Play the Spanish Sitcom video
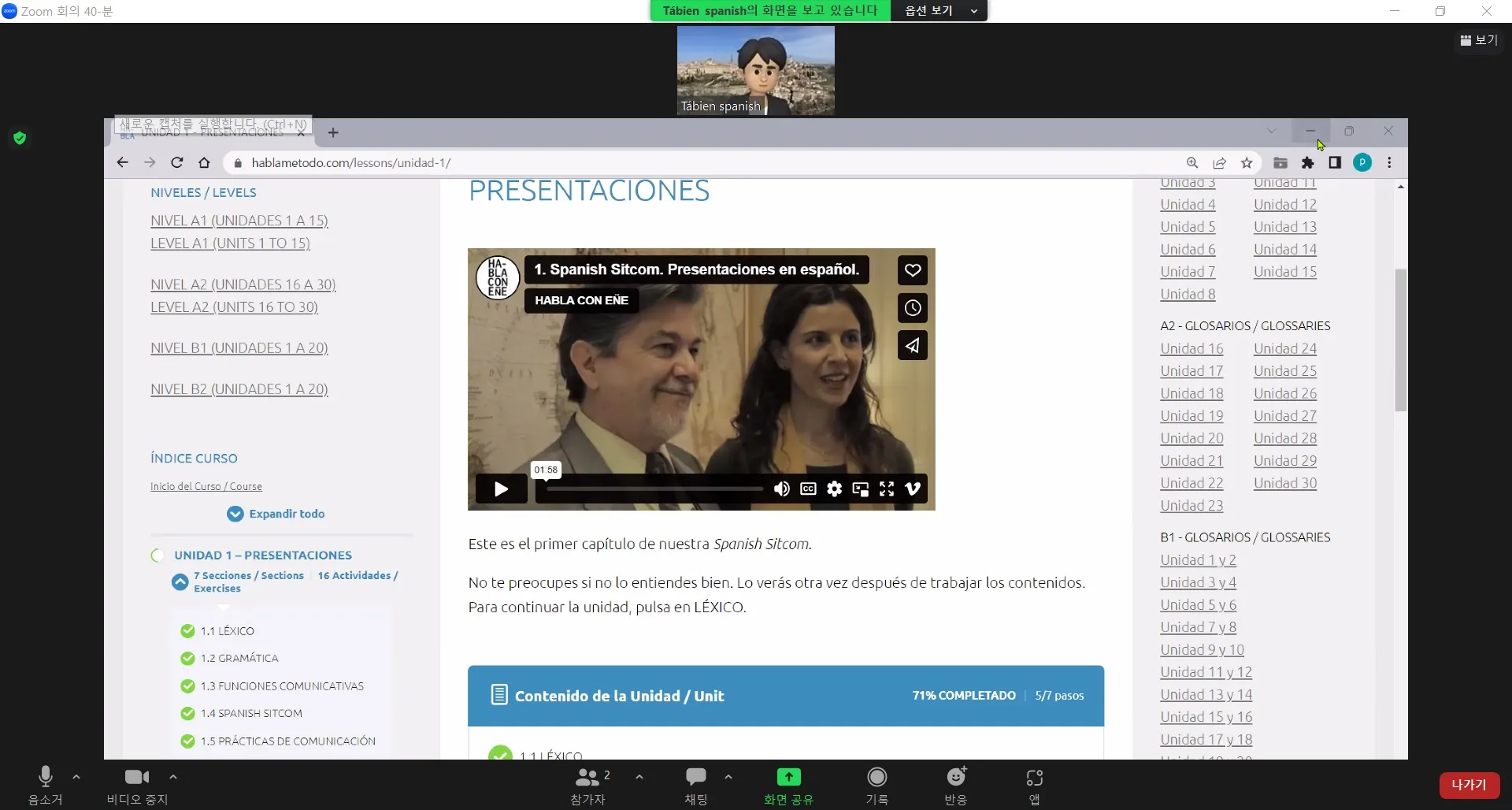The width and height of the screenshot is (1512, 810). coord(501,489)
